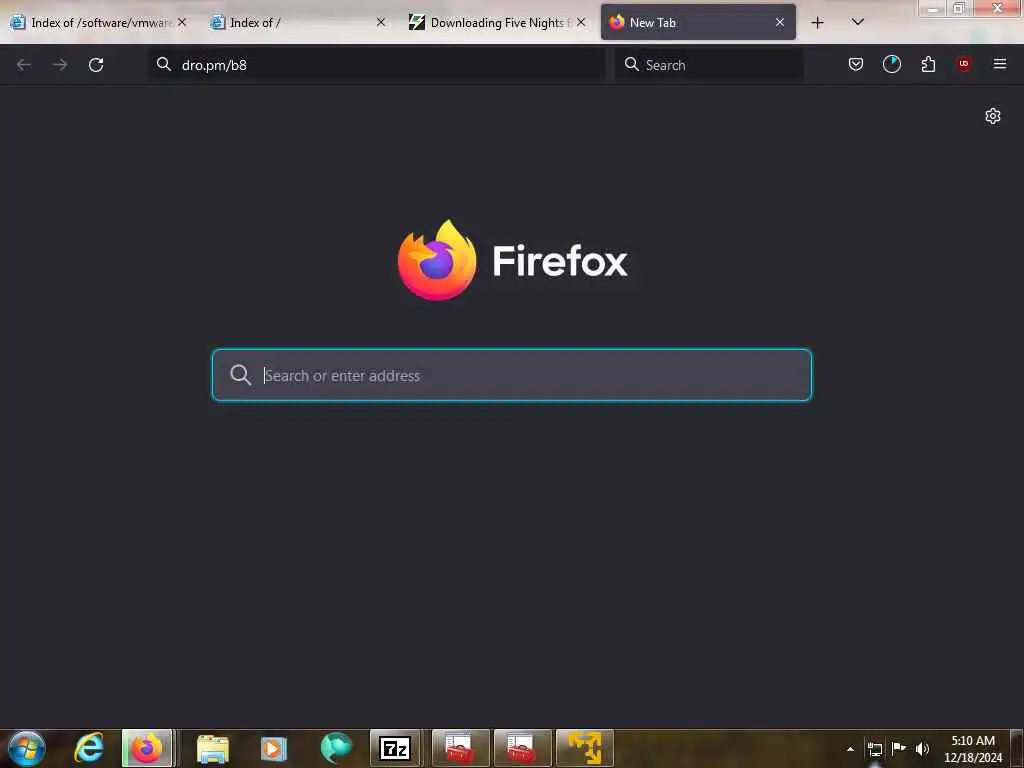Expand the list all tabs chevron
This screenshot has height=768, width=1024.
tap(858, 22)
